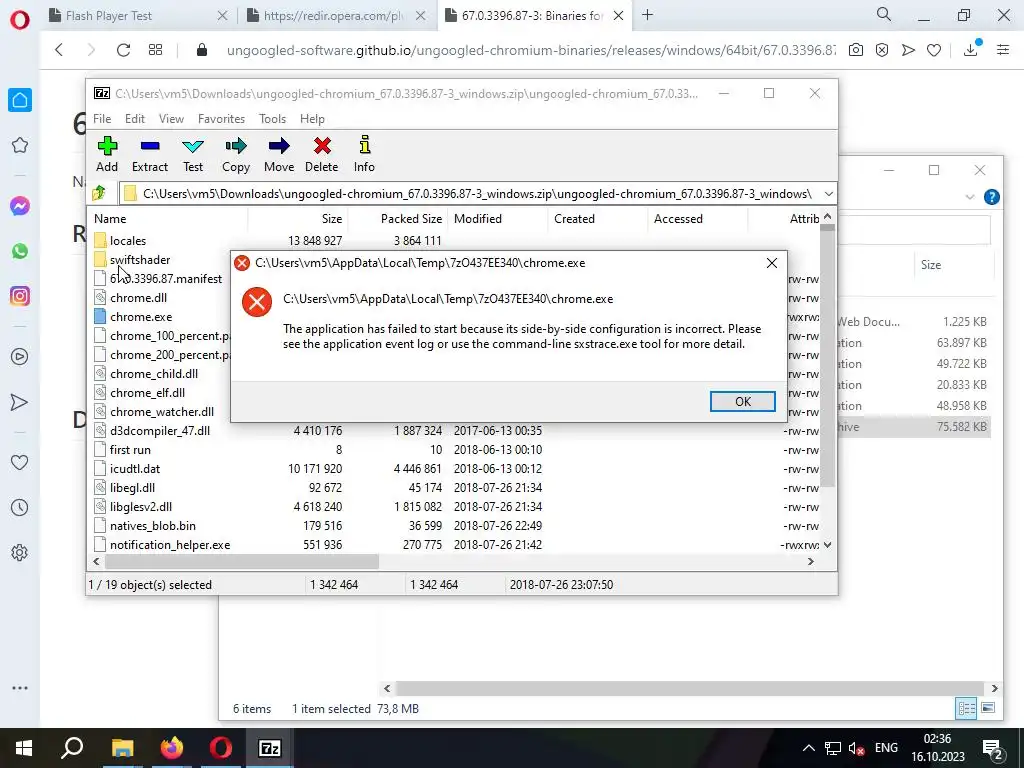This screenshot has height=768, width=1024.
Task: Select chrome_elf.dll file
Action: 148,393
